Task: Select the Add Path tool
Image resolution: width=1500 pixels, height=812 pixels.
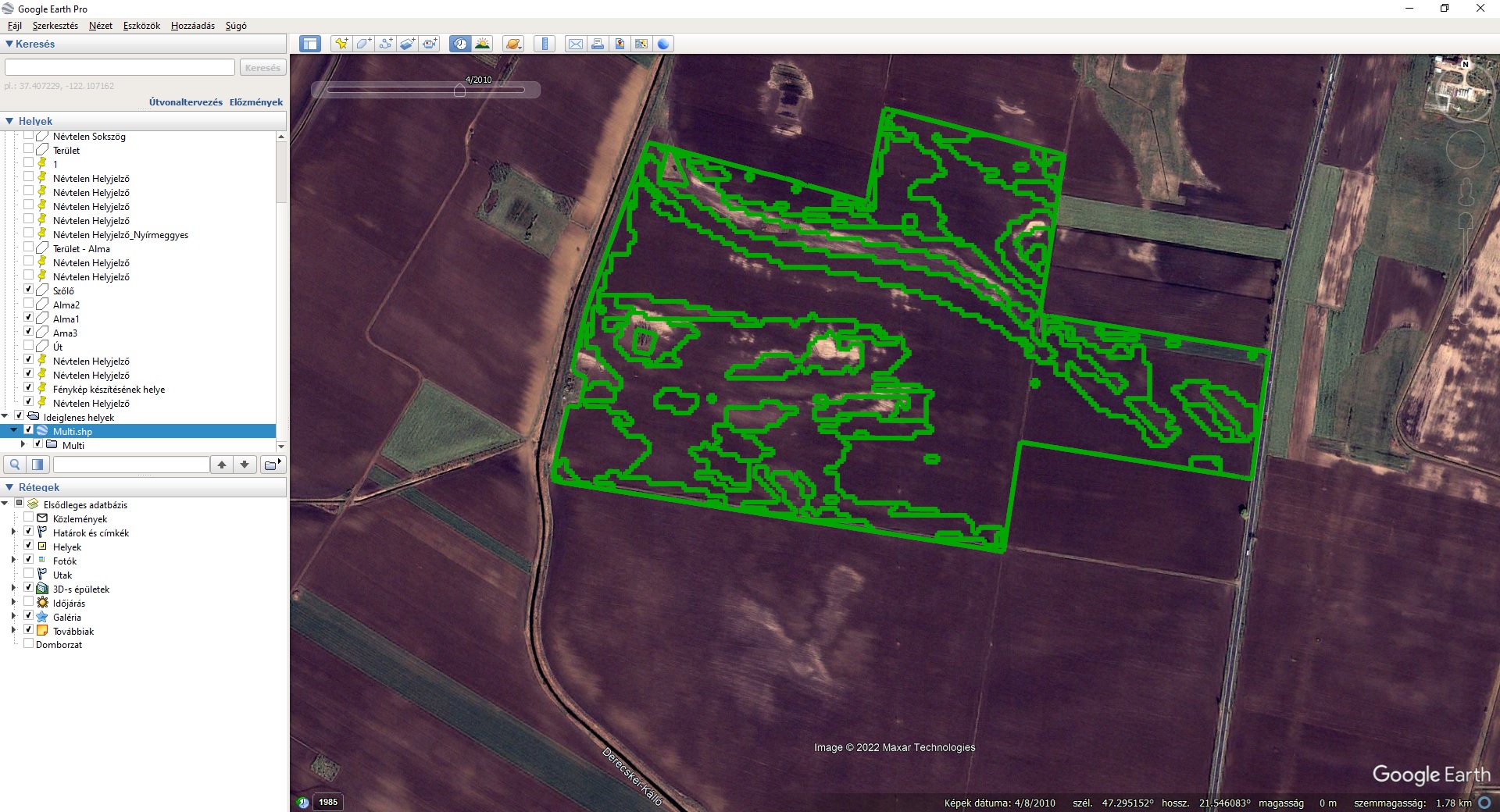Action: pyautogui.click(x=385, y=44)
